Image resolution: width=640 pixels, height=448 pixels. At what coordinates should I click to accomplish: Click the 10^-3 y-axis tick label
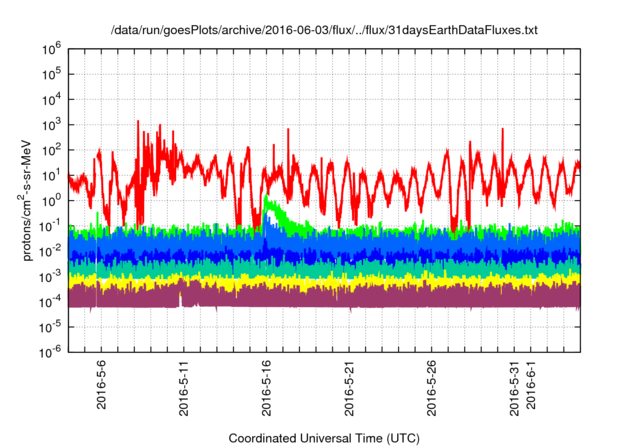coord(50,277)
